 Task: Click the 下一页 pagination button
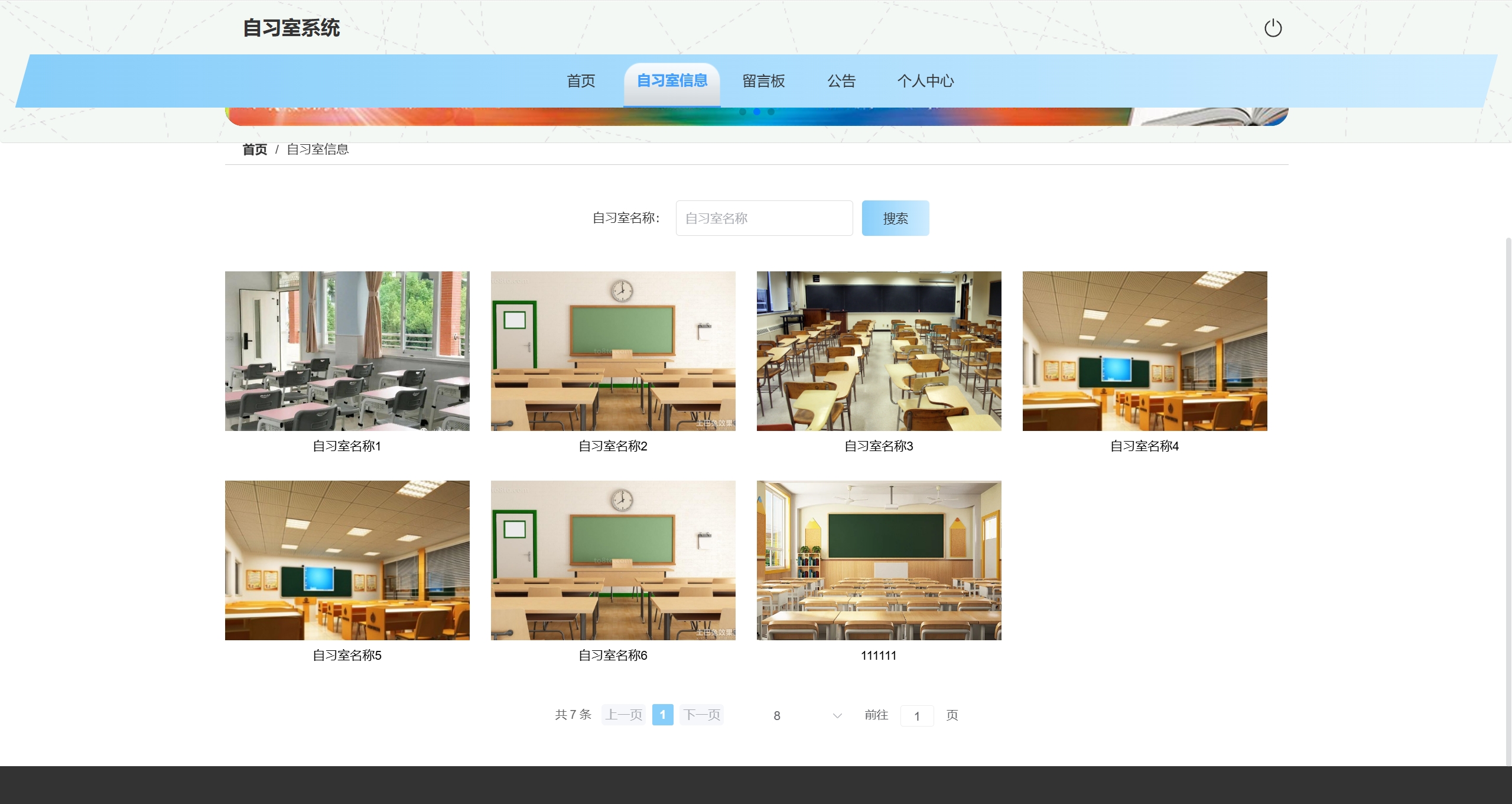[x=701, y=715]
